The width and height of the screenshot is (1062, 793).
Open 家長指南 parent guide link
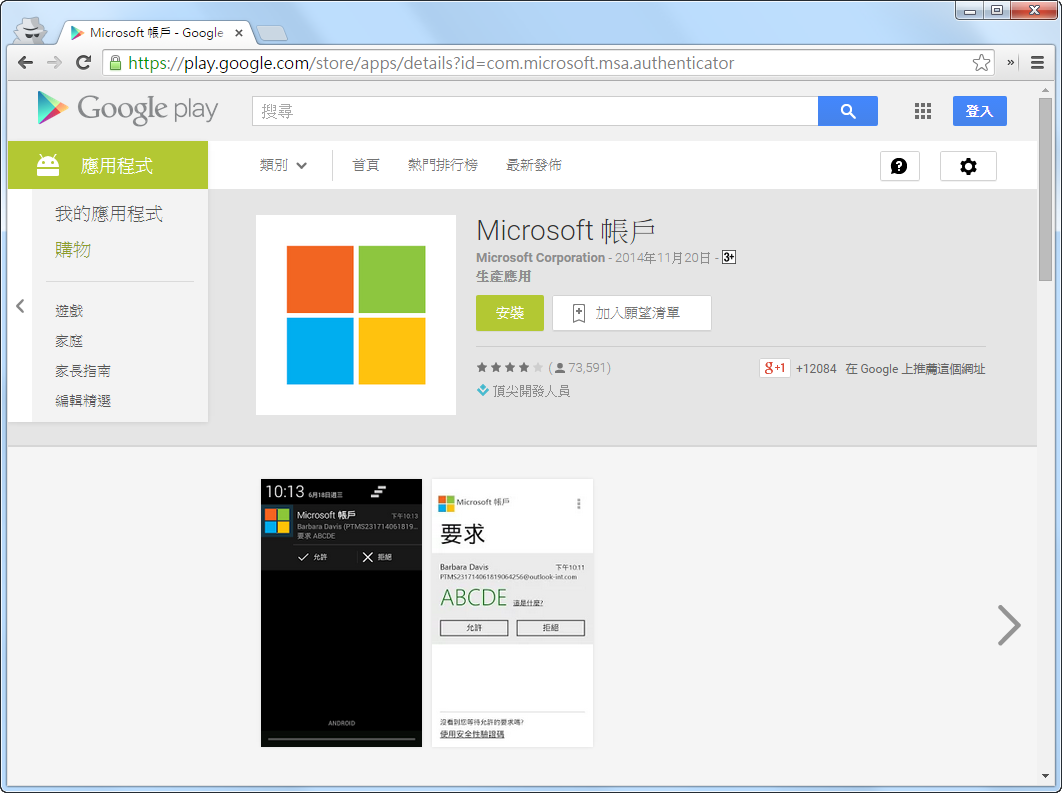pos(83,370)
